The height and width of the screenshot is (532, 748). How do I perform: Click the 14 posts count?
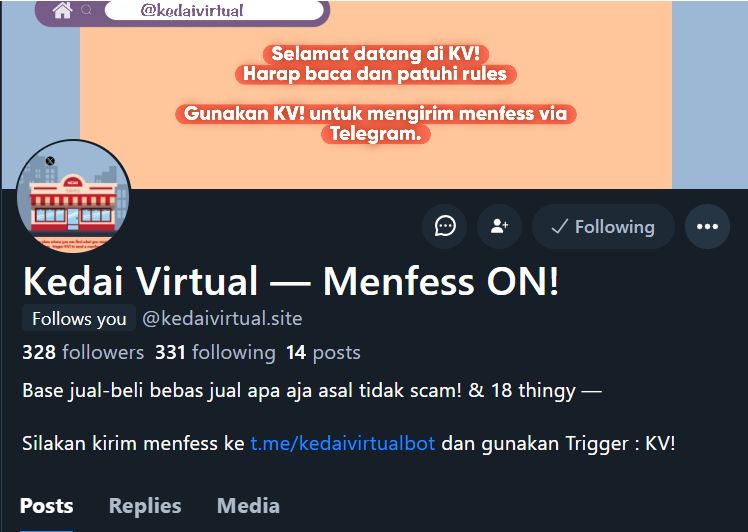point(323,352)
